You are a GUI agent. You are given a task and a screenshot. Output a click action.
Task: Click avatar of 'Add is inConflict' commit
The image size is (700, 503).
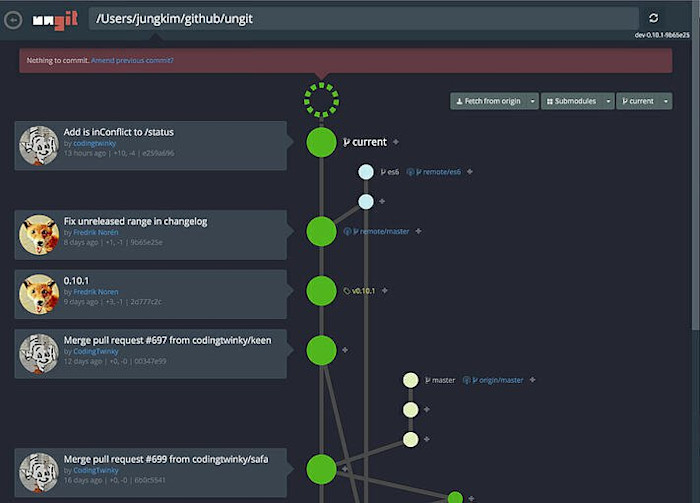click(39, 145)
